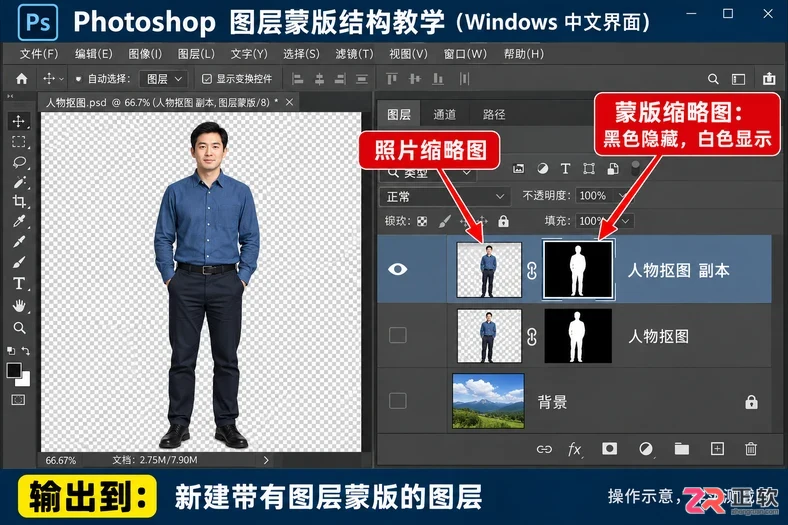Click the align top edges icon
The height and width of the screenshot is (525, 788).
click(x=391, y=79)
